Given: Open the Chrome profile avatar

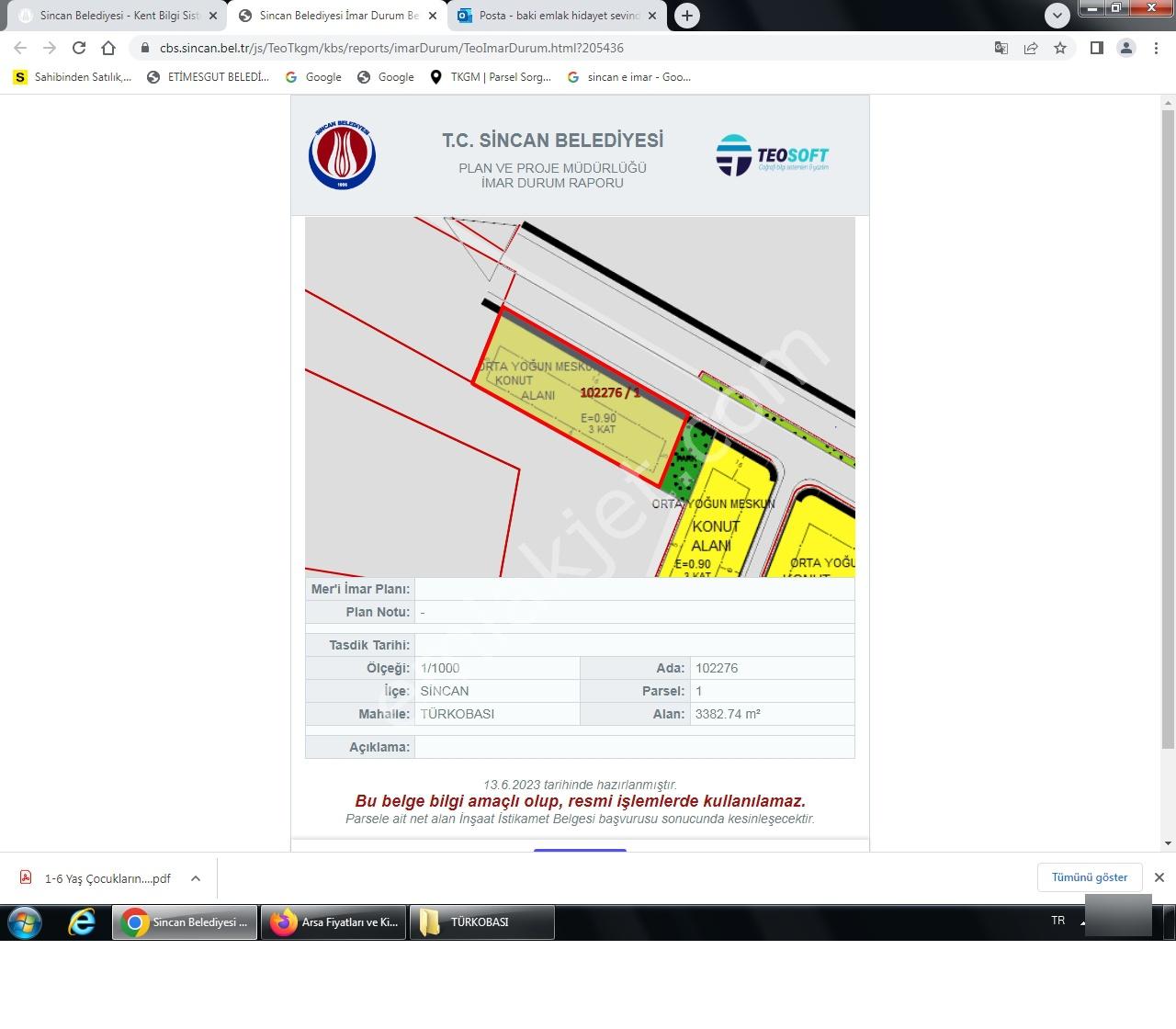Looking at the screenshot, I should click(1126, 48).
